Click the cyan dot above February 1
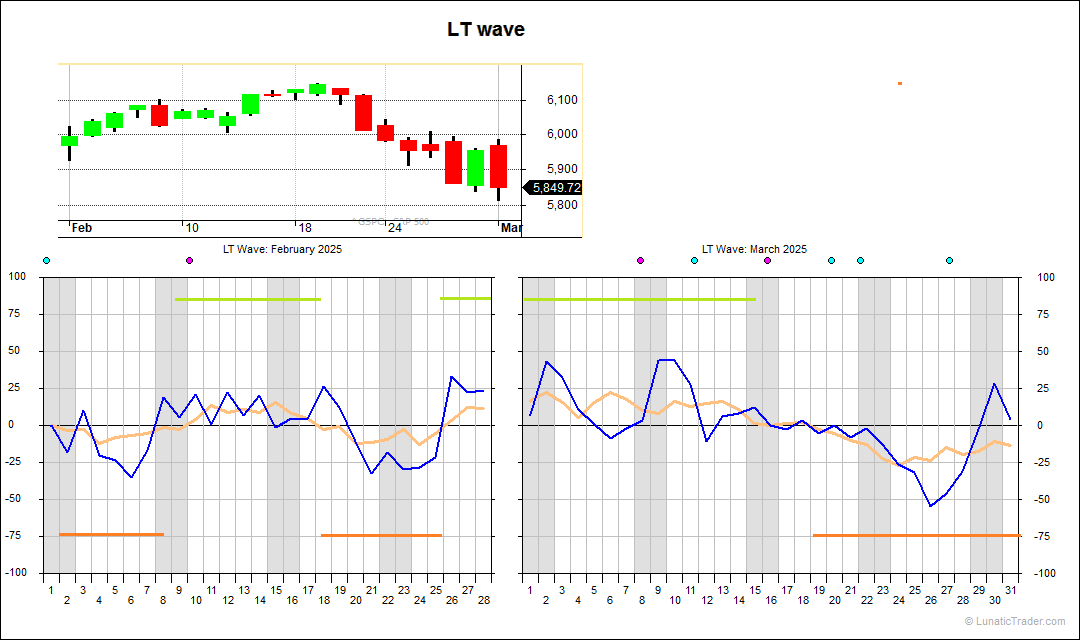 (46, 261)
